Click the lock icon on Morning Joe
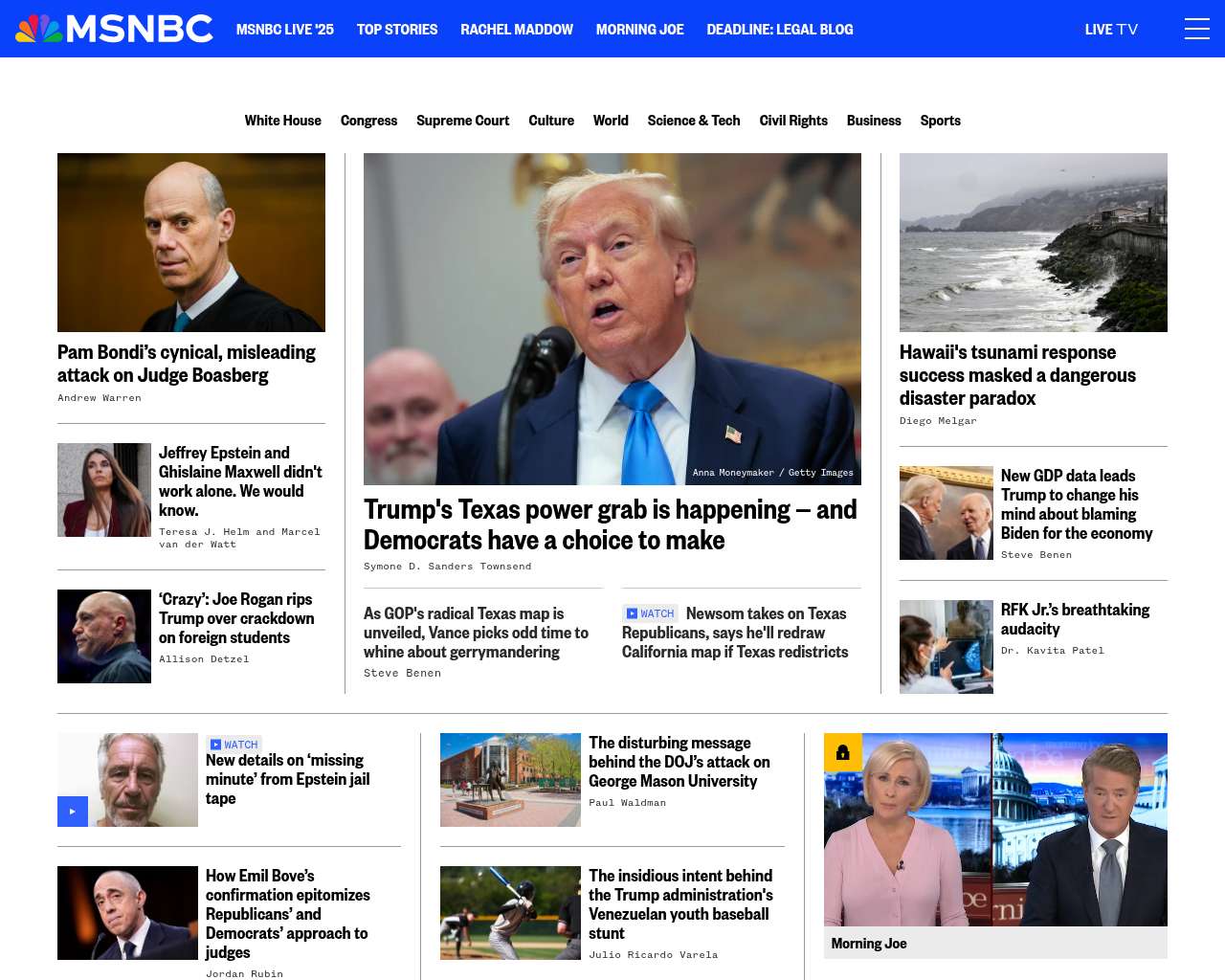This screenshot has width=1225, height=980. click(843, 752)
